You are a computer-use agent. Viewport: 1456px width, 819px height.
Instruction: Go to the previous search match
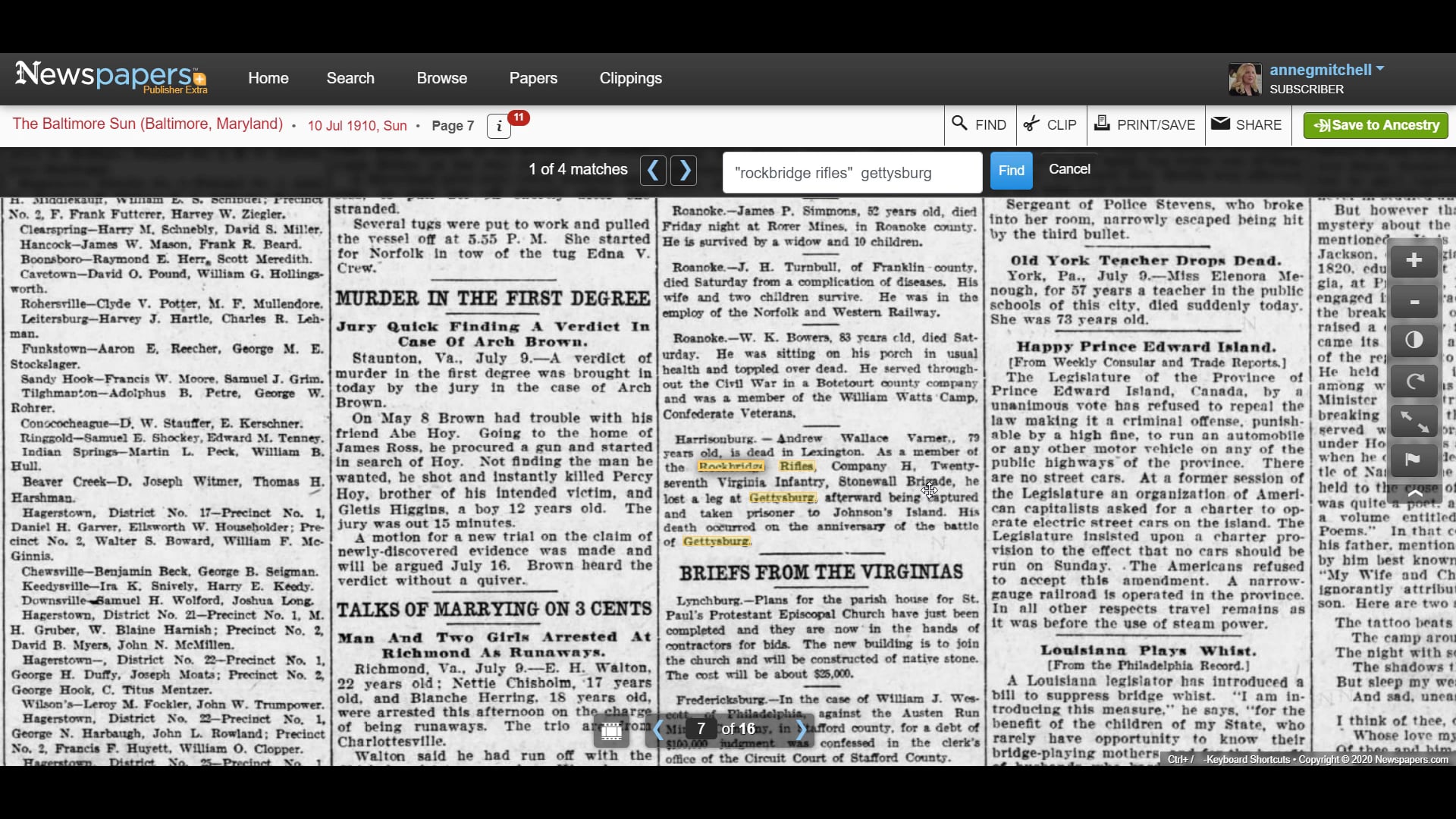(653, 171)
